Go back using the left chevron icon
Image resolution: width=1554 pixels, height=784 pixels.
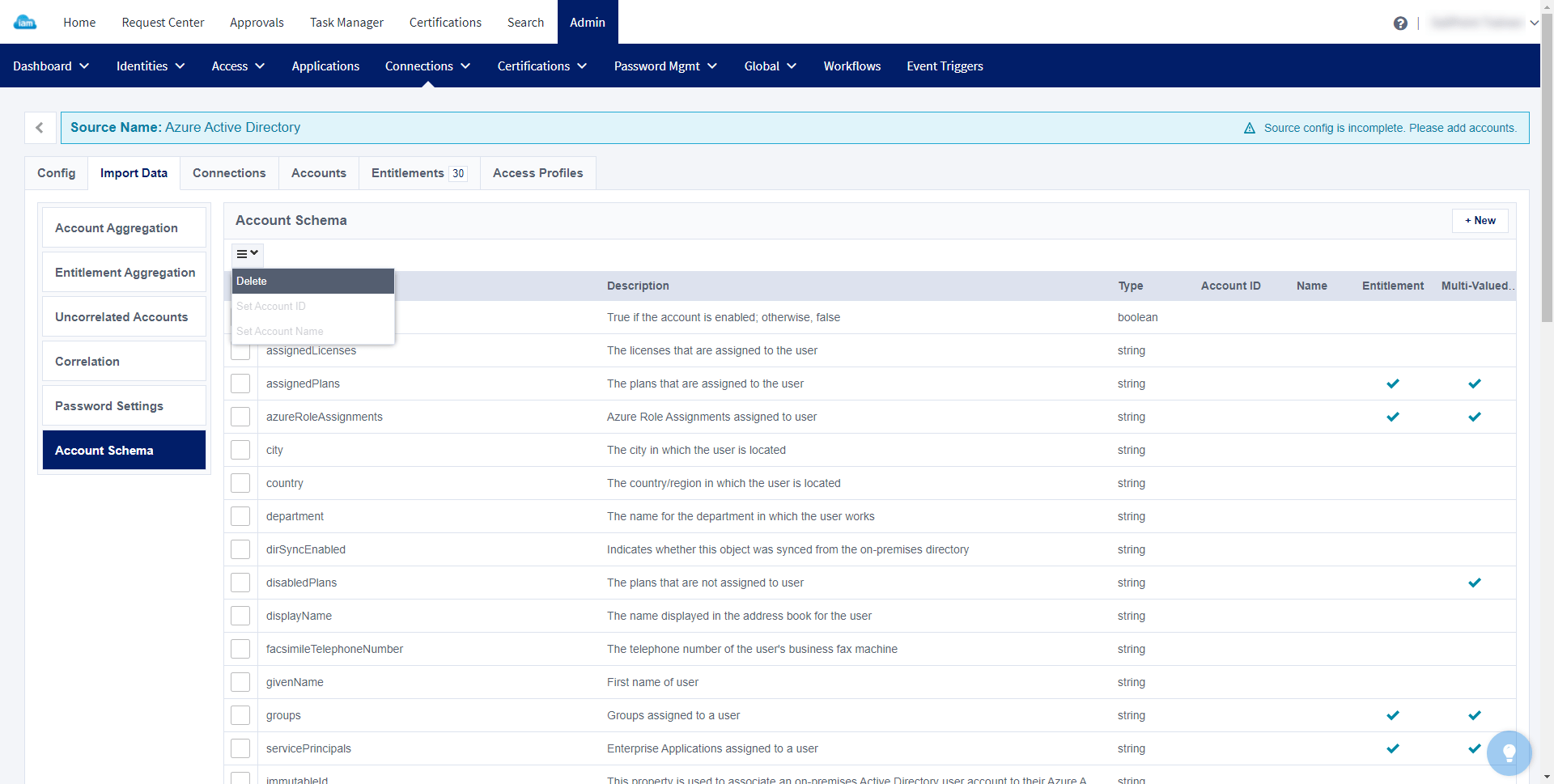click(40, 128)
